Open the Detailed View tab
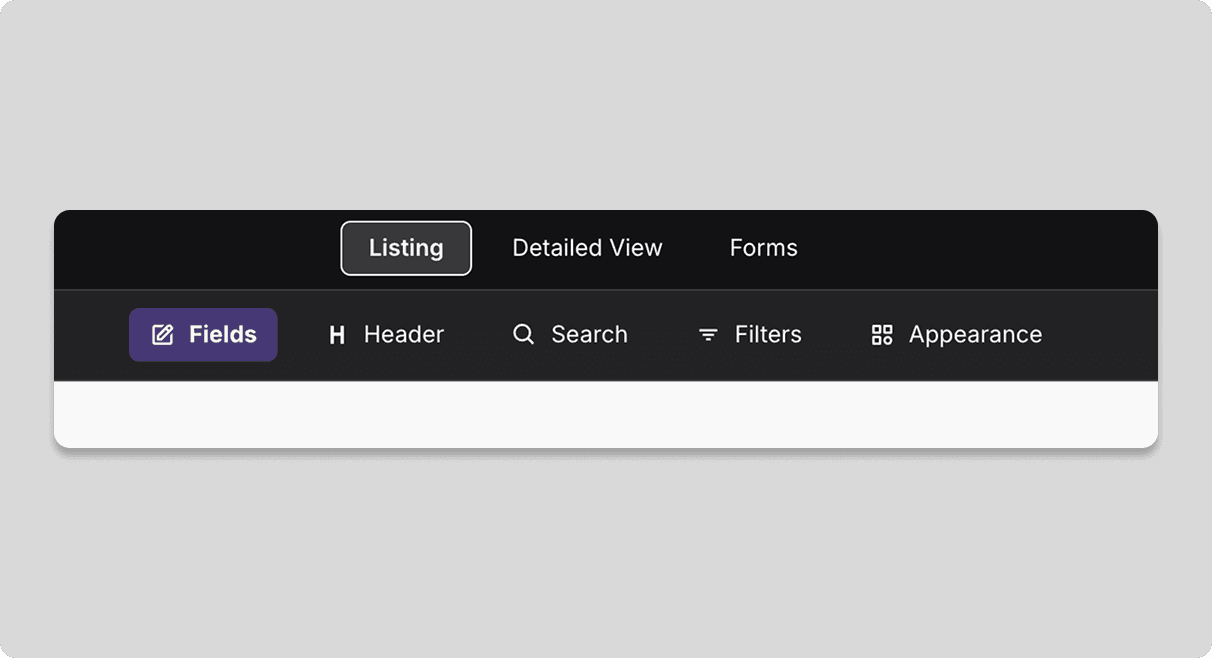Viewport: 1212px width, 658px height. 587,248
